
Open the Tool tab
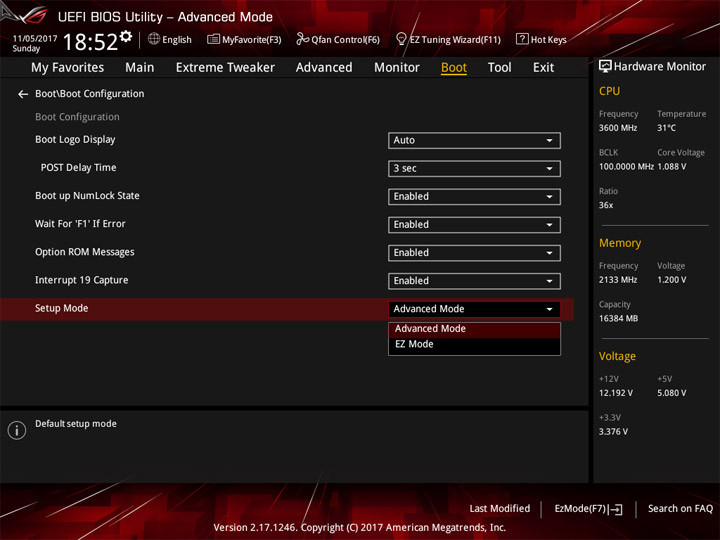pos(499,68)
